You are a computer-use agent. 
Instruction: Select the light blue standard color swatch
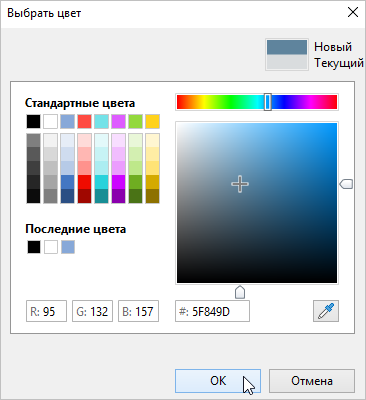click(x=68, y=122)
